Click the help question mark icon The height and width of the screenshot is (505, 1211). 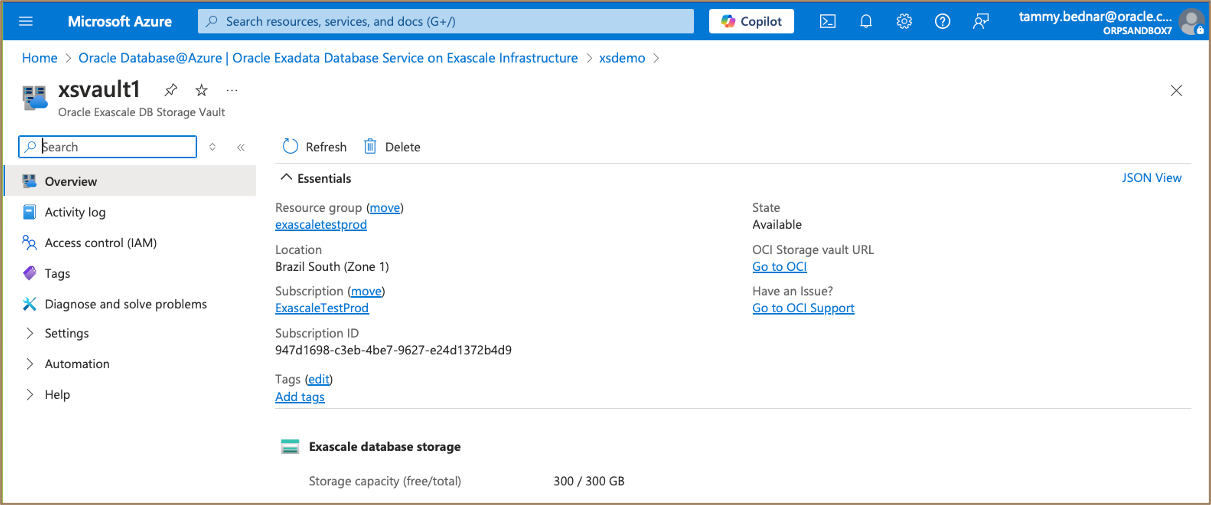942,21
